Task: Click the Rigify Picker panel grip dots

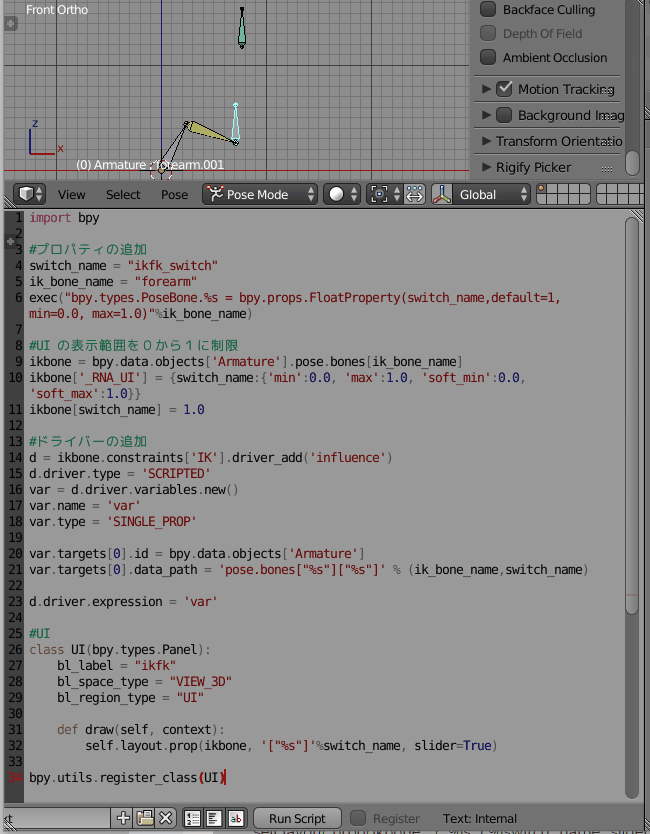Action: coord(607,169)
